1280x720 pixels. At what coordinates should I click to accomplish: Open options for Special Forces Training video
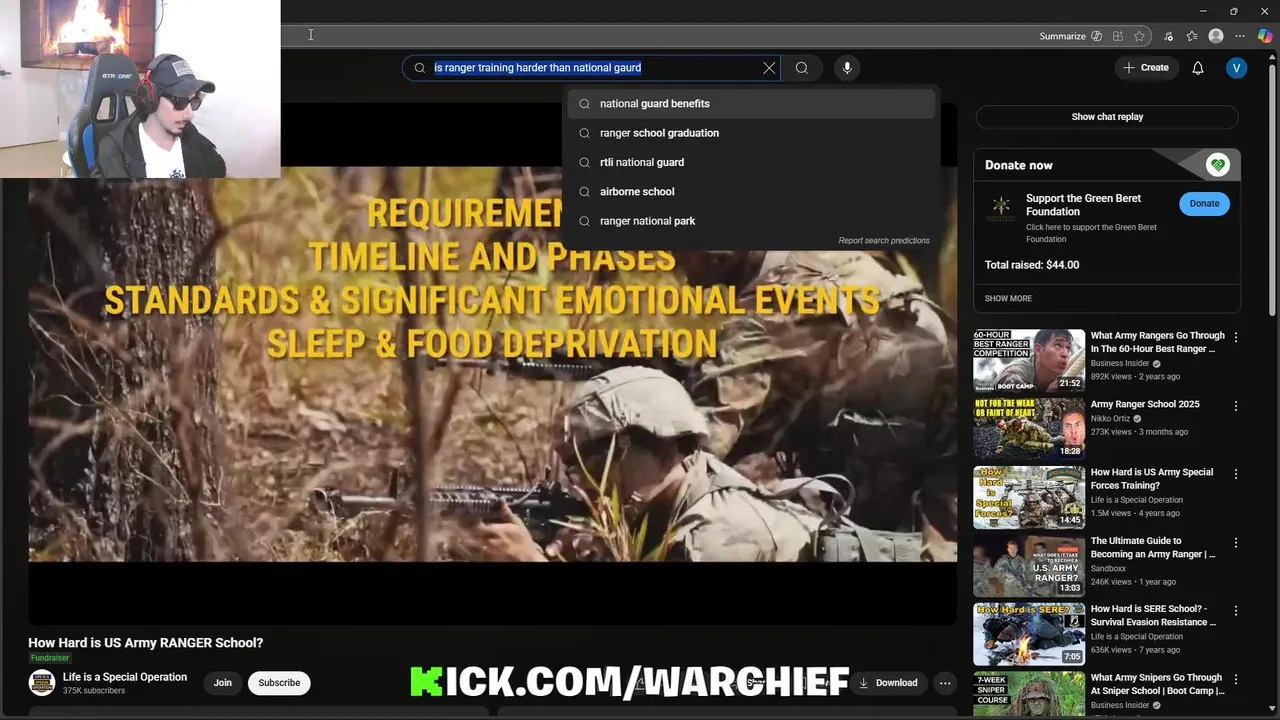1236,474
